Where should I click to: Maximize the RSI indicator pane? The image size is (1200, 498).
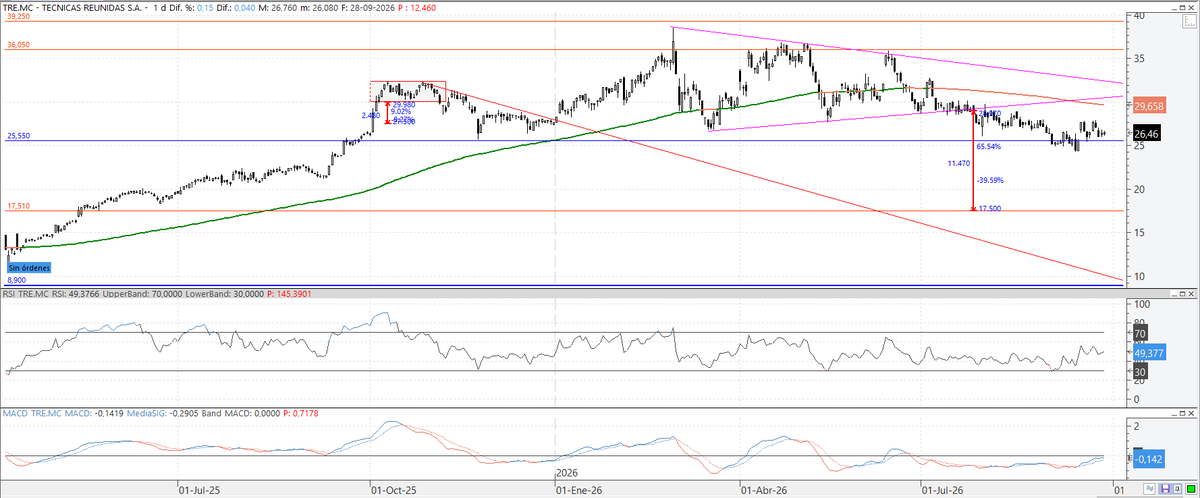pyautogui.click(x=1182, y=294)
